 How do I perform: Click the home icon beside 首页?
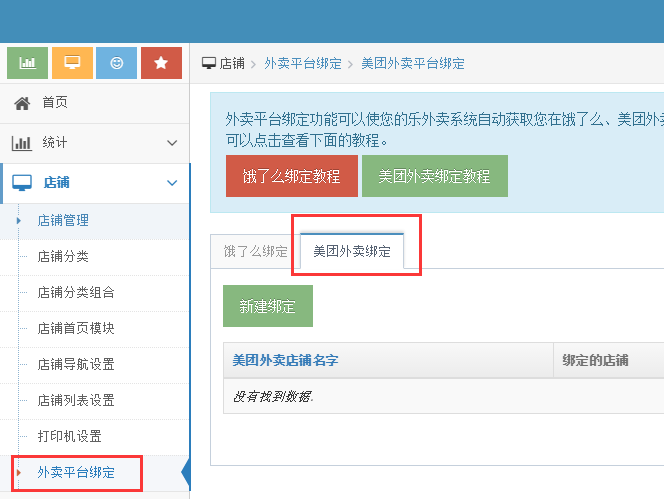[21, 103]
